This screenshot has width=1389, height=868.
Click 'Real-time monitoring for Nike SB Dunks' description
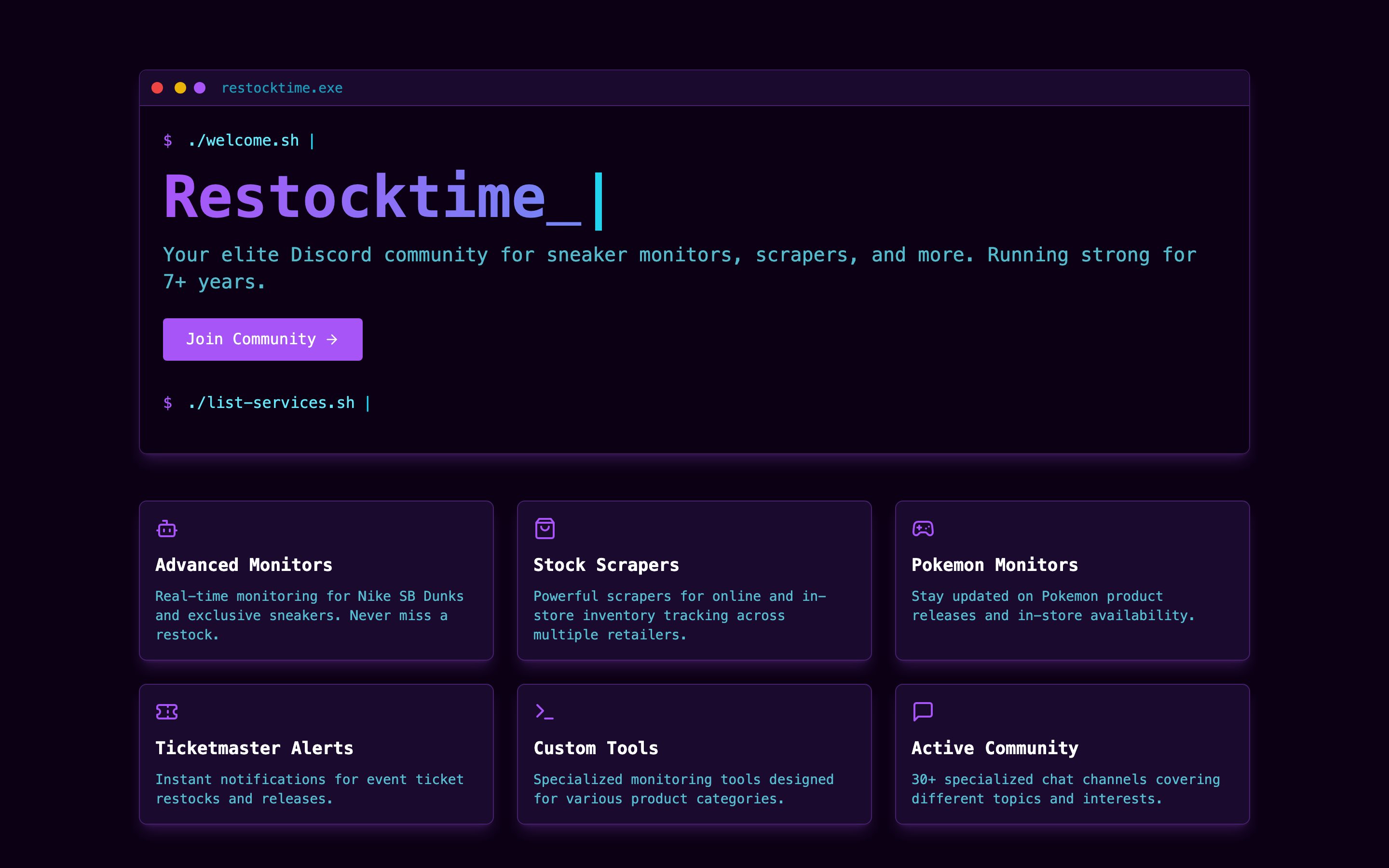pos(310,615)
